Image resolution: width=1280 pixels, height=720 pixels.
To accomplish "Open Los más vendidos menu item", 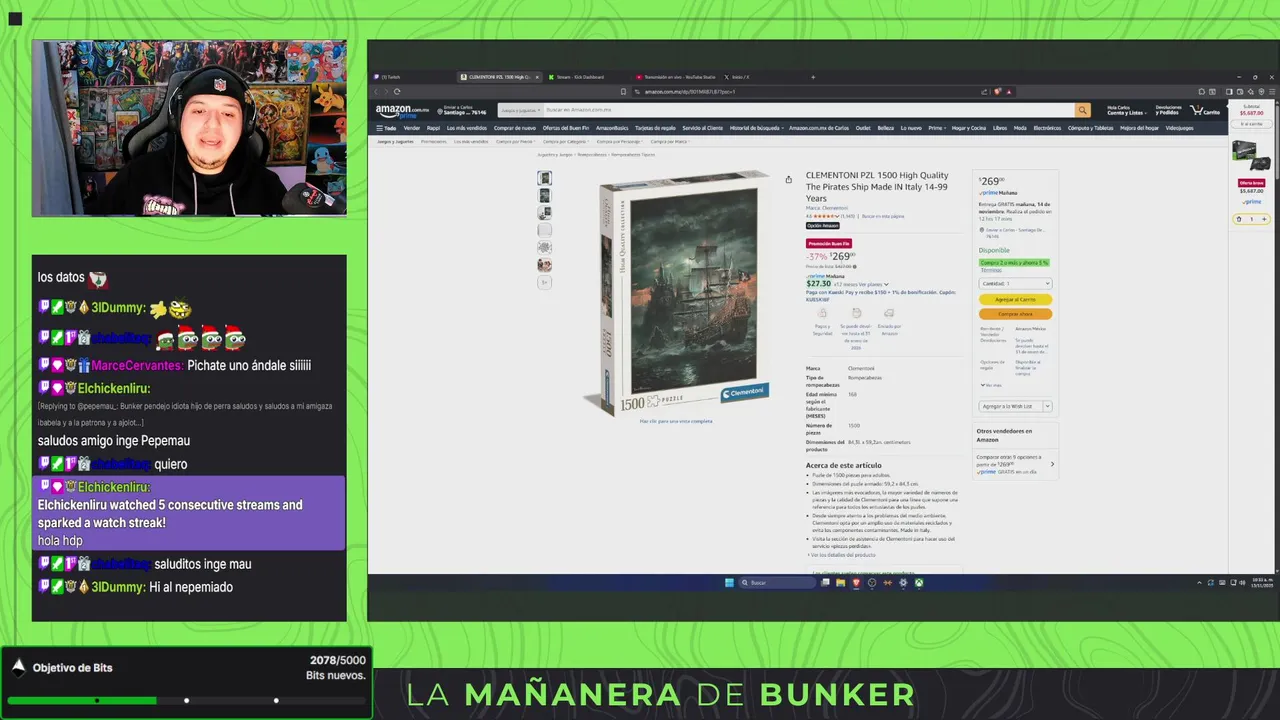I will pyautogui.click(x=467, y=128).
